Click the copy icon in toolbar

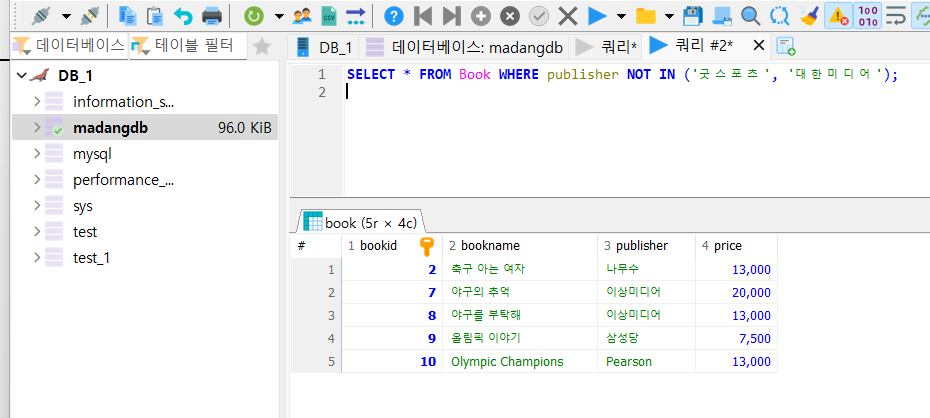click(x=127, y=16)
